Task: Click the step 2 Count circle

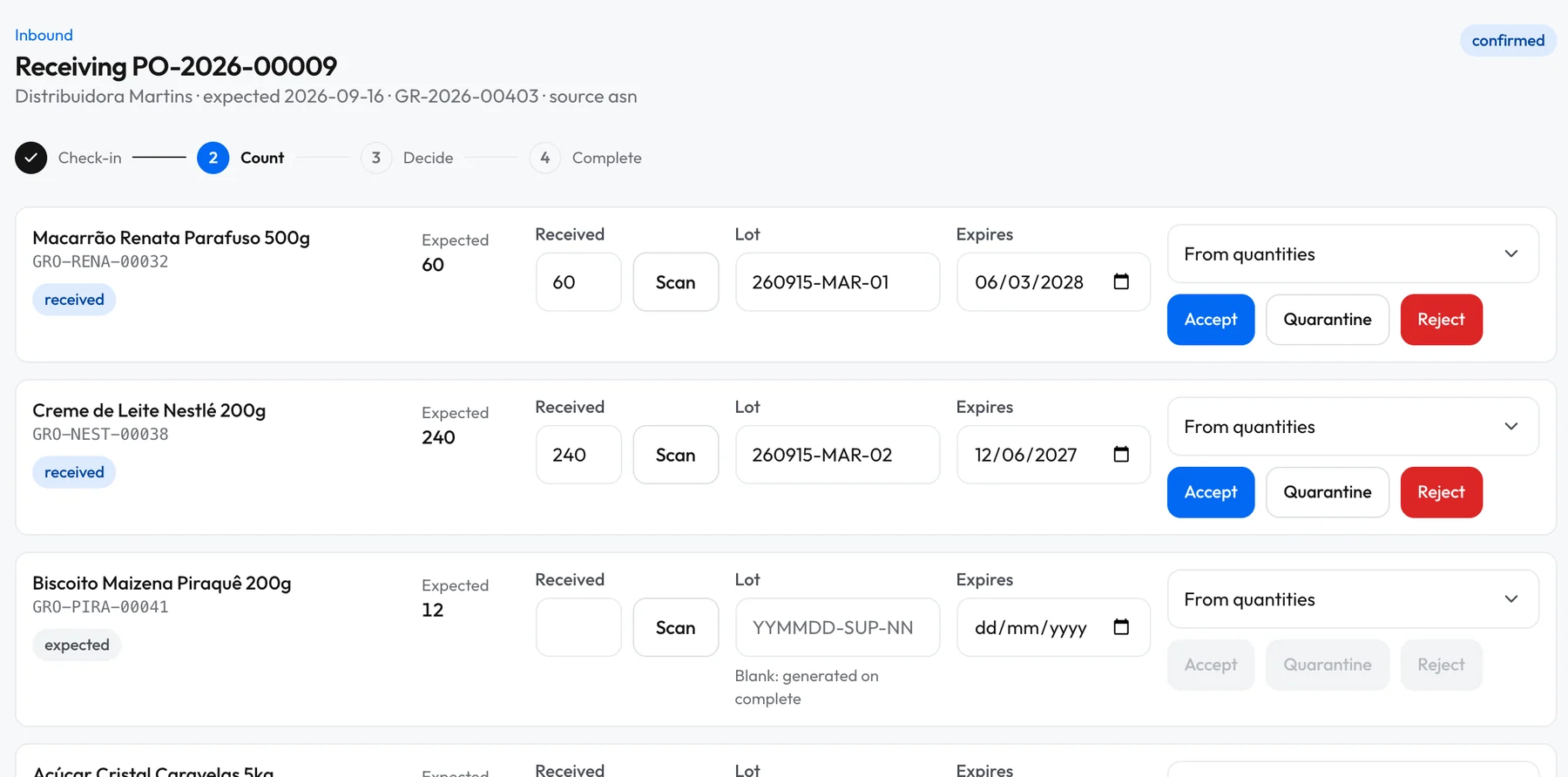Action: [213, 158]
